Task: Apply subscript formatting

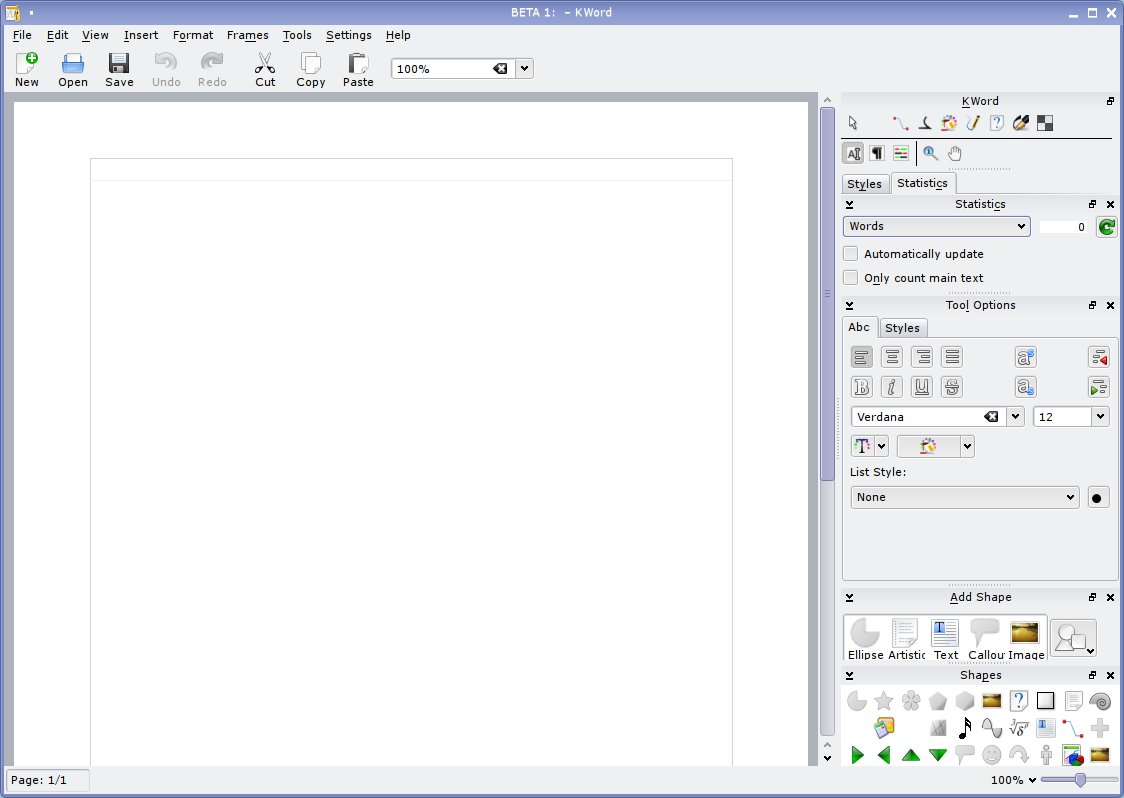Action: (x=1026, y=387)
